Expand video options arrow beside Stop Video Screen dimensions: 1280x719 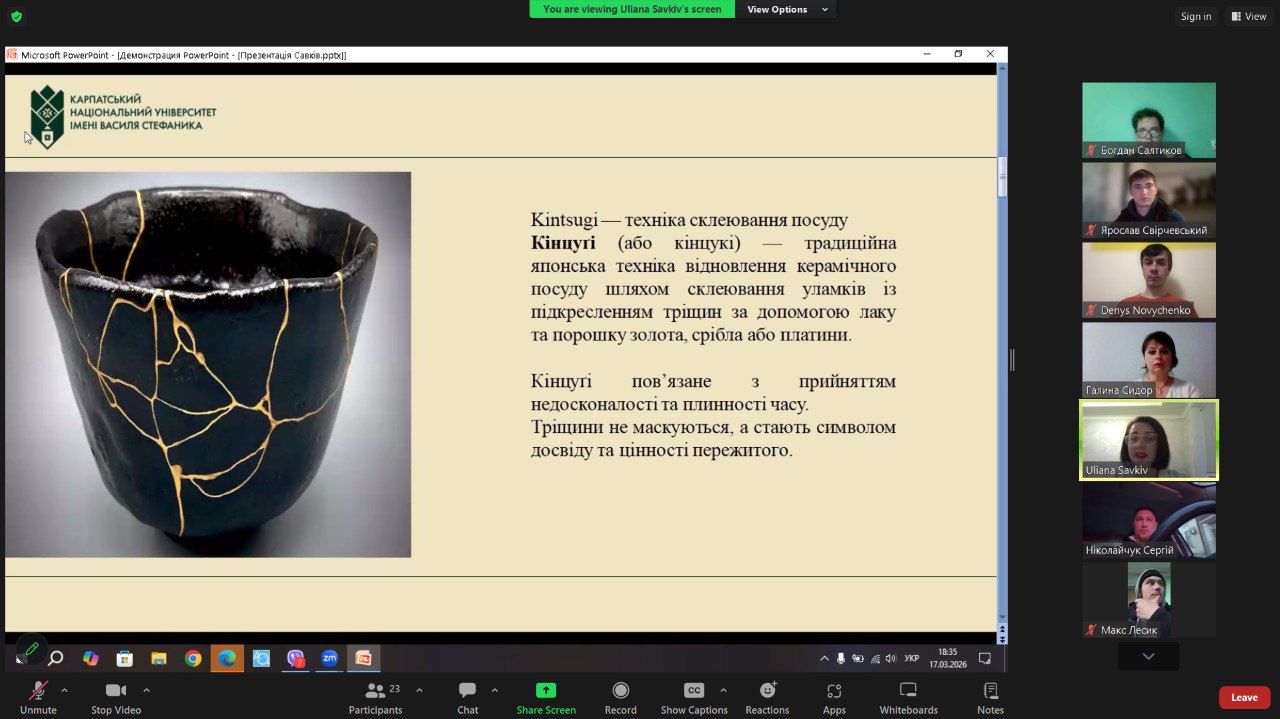coord(147,690)
